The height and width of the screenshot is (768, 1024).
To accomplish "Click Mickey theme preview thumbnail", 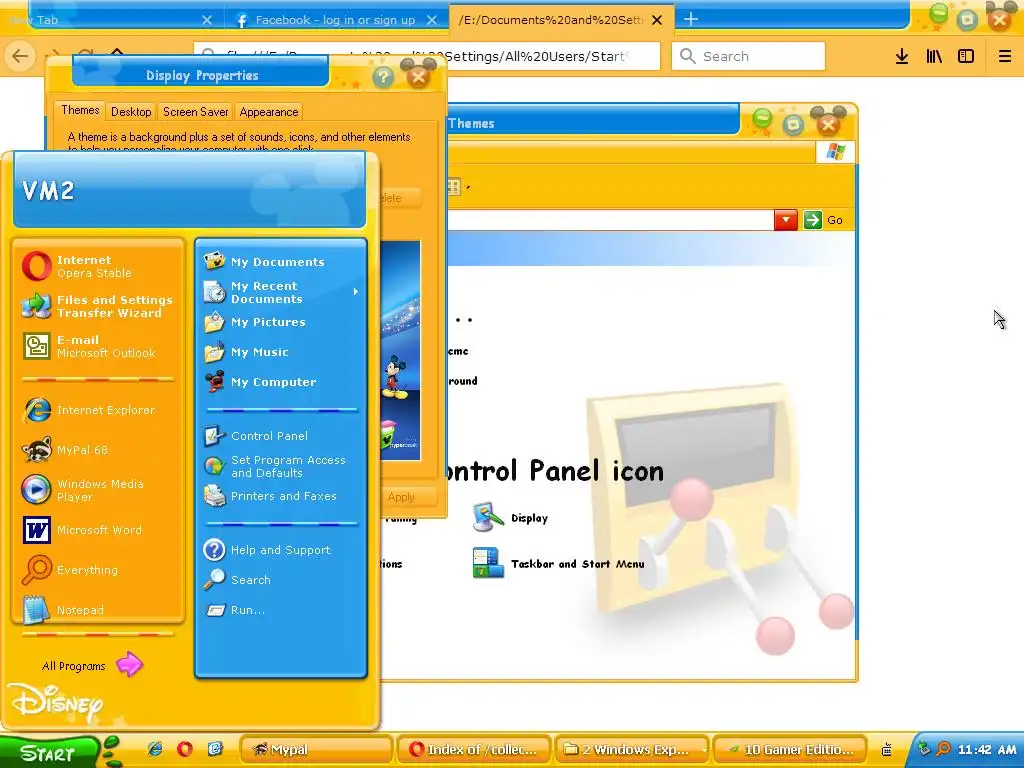I will [x=401, y=350].
